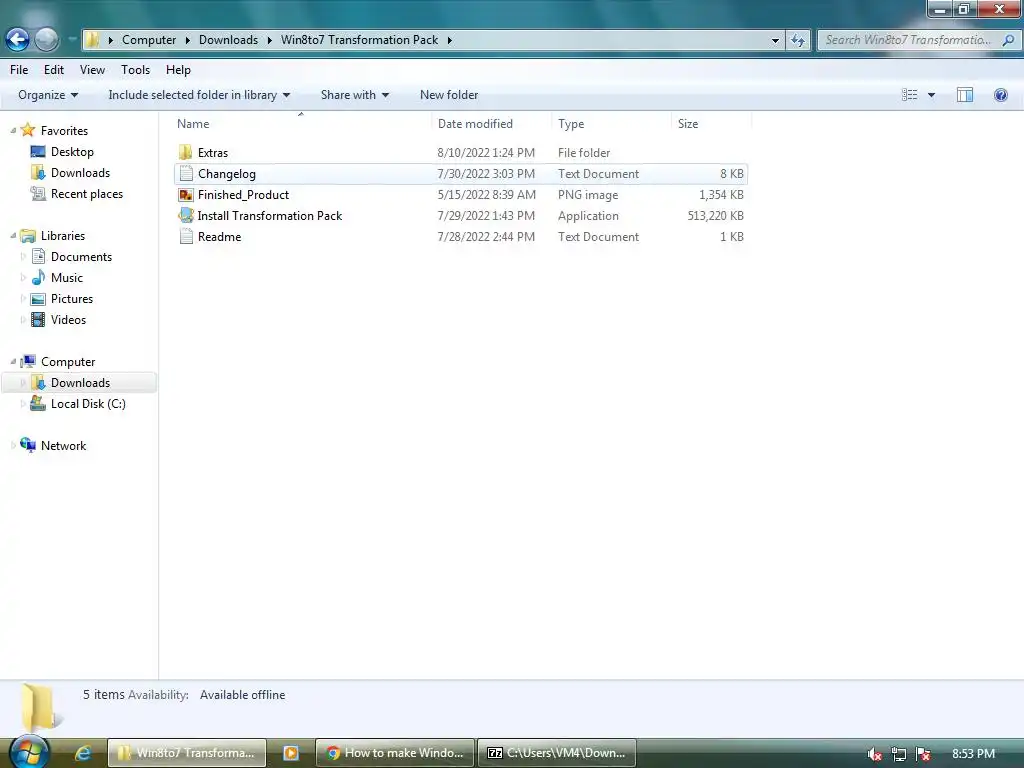
Task: Click the Local Disk (C:) drive icon
Action: click(38, 403)
